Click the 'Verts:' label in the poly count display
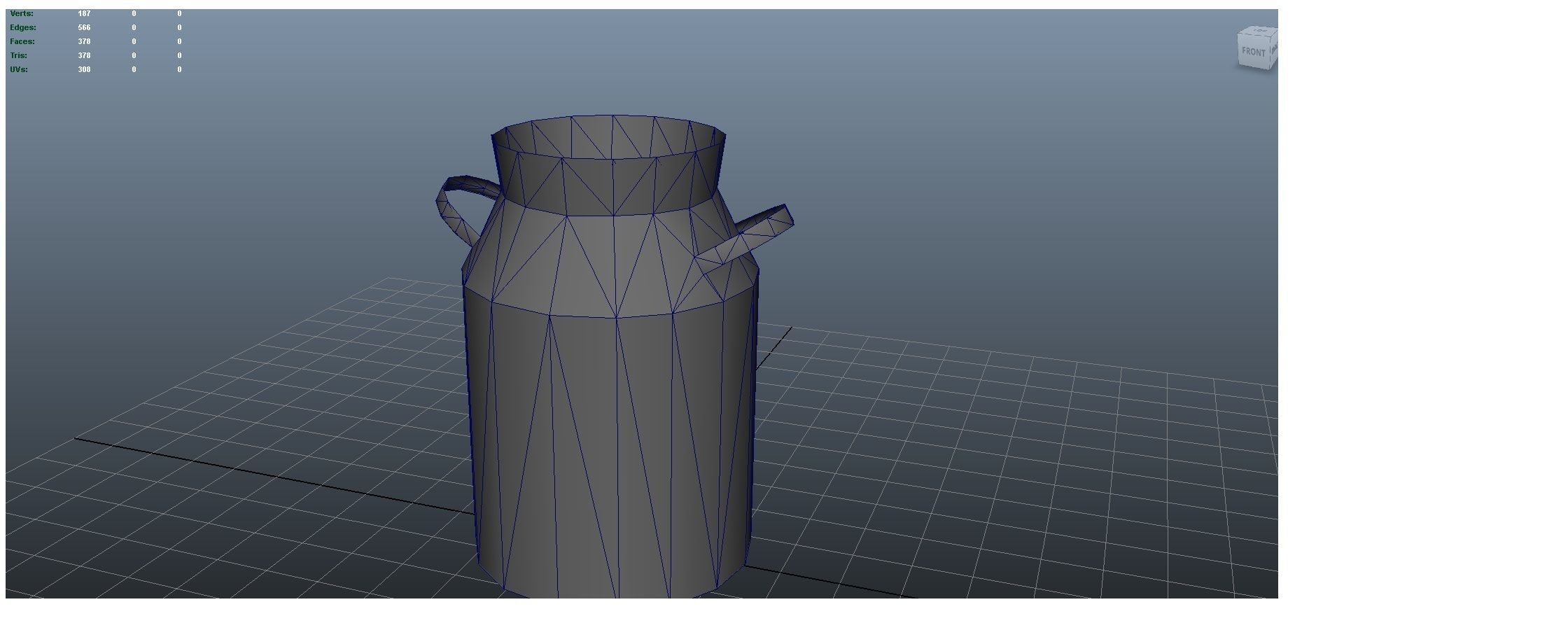The height and width of the screenshot is (623, 1568). click(x=22, y=13)
